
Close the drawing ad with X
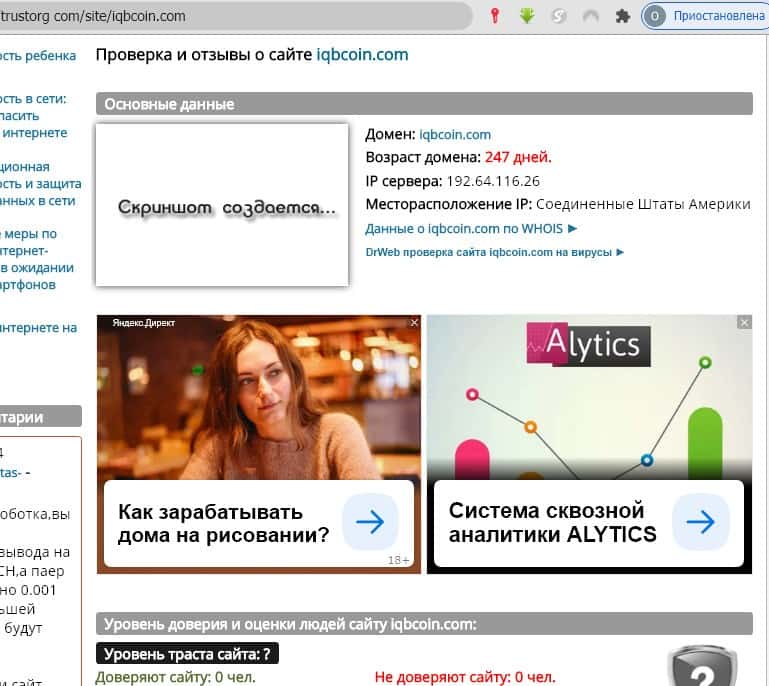pyautogui.click(x=414, y=322)
